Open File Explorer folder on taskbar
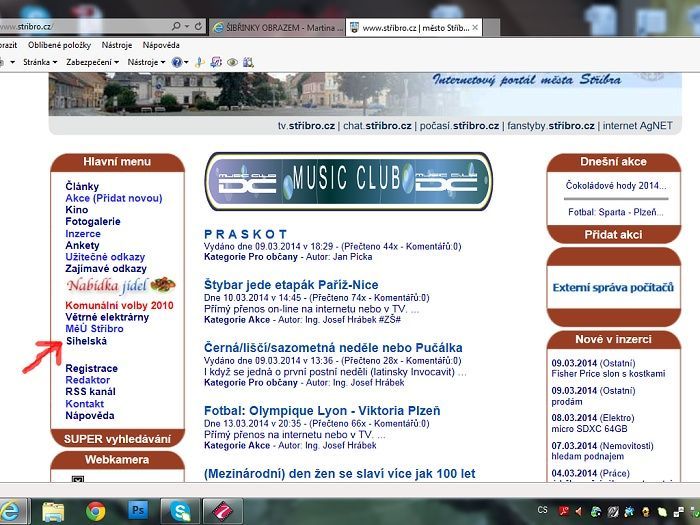 pyautogui.click(x=53, y=510)
